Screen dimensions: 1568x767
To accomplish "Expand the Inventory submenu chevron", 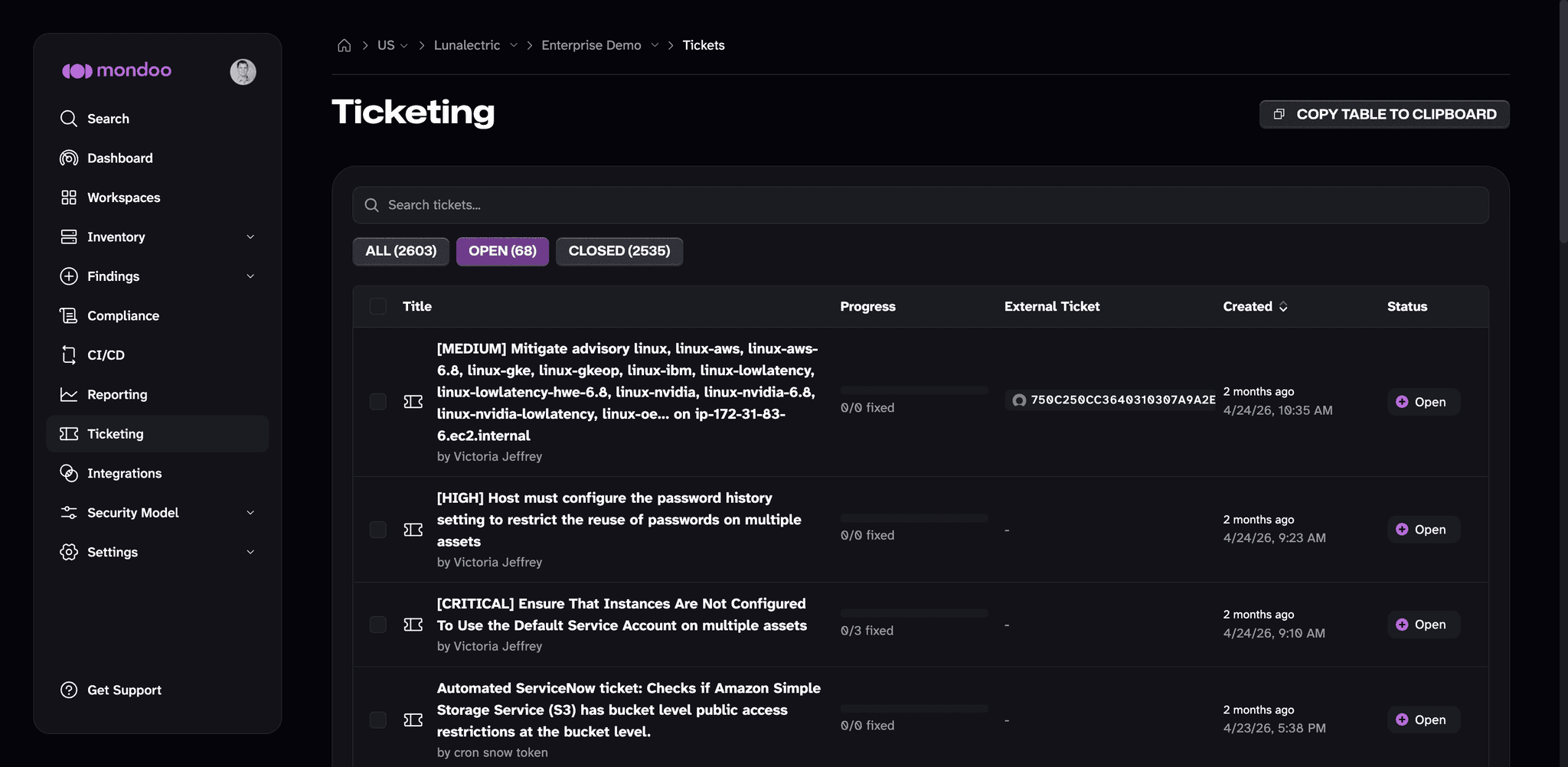I will pyautogui.click(x=250, y=237).
